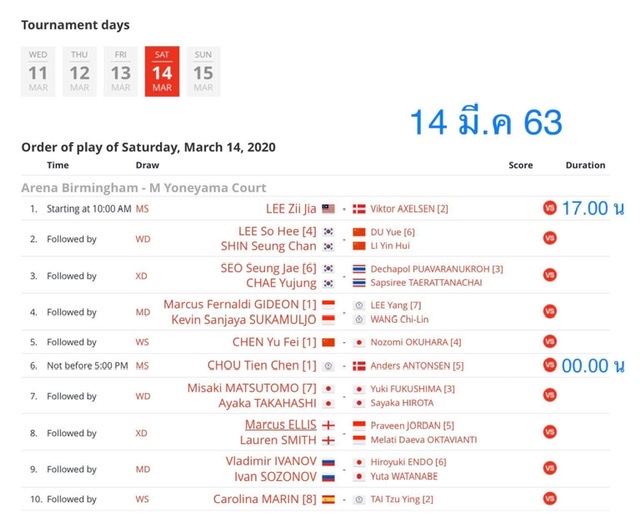Open VS icon for Marcus Ellis match

click(x=549, y=432)
